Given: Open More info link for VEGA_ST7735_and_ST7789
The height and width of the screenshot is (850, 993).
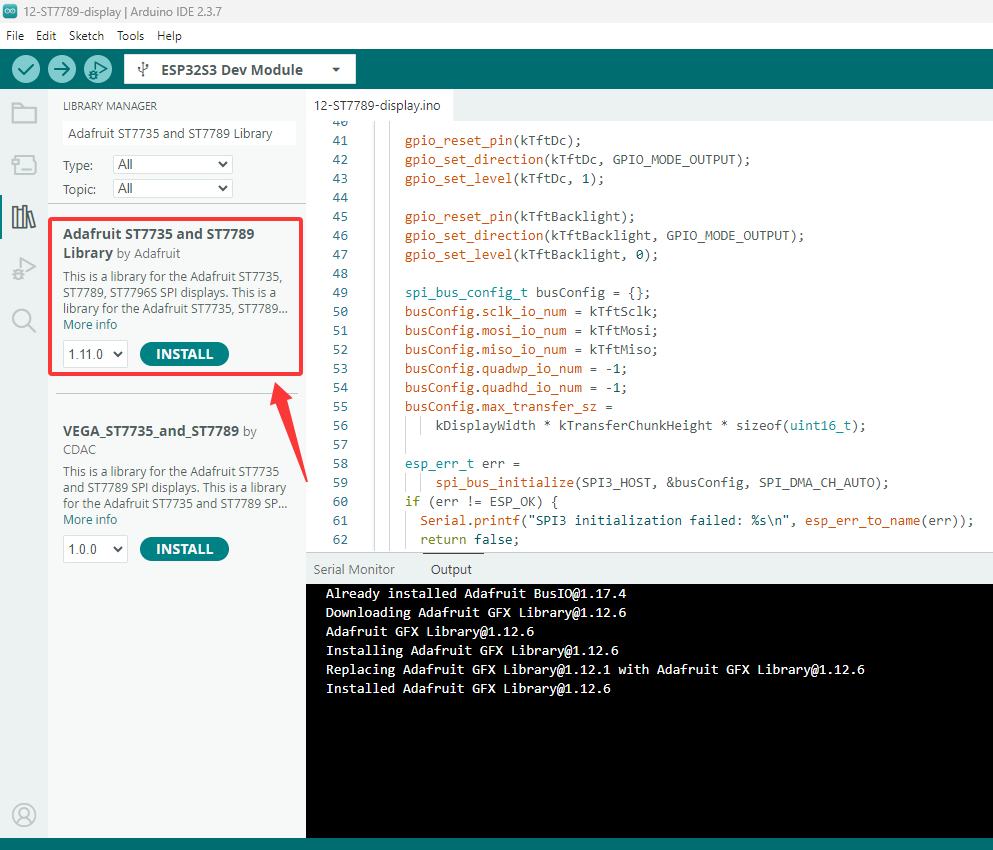Looking at the screenshot, I should click(90, 519).
